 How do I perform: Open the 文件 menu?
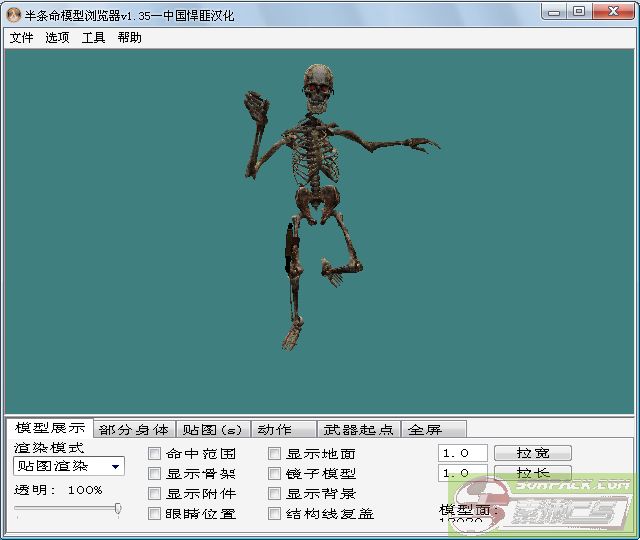click(21, 38)
